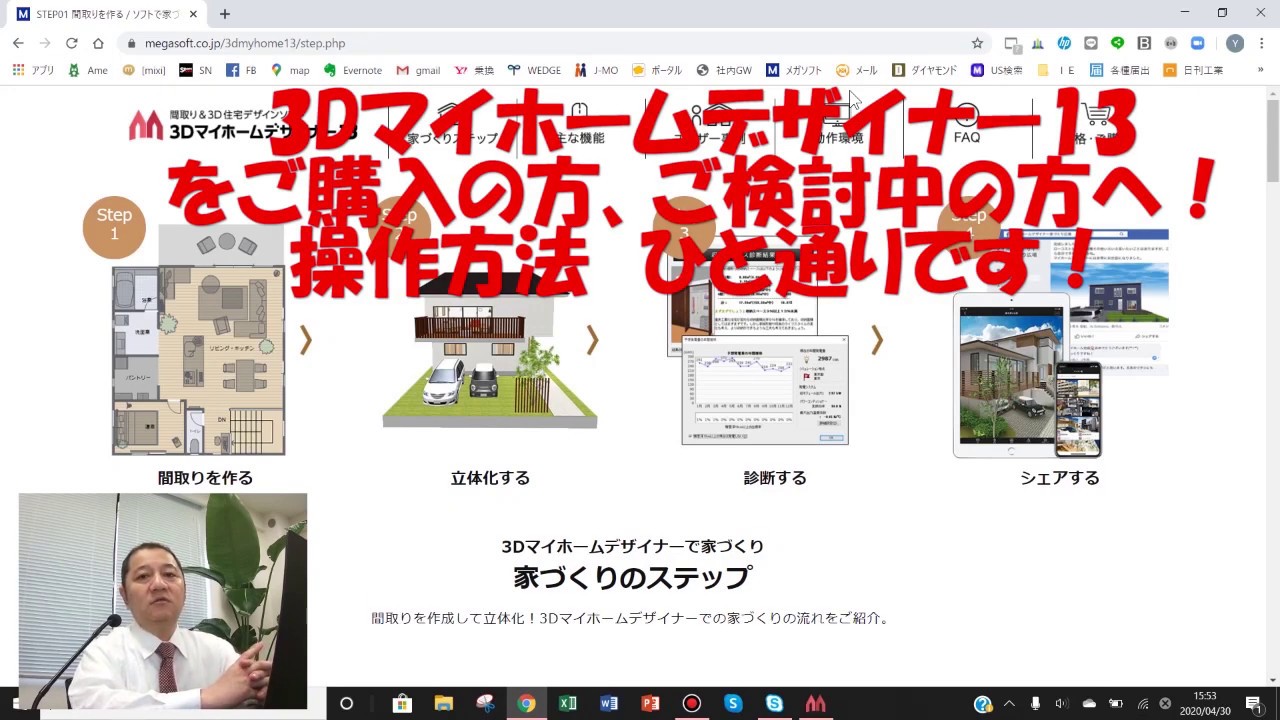Click the 立体化する label
The image size is (1280, 720).
click(x=490, y=478)
